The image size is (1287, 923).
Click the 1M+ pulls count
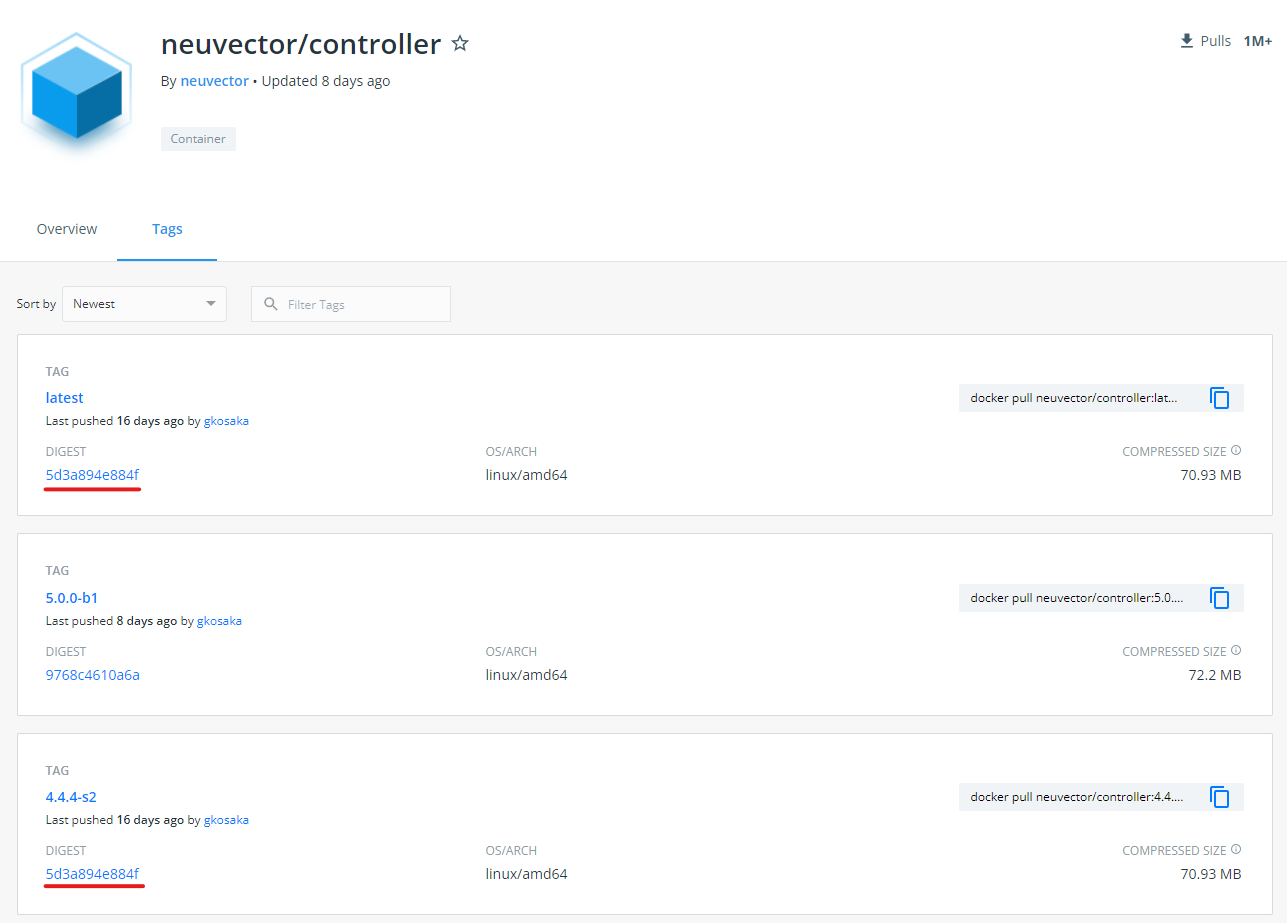click(x=1258, y=41)
